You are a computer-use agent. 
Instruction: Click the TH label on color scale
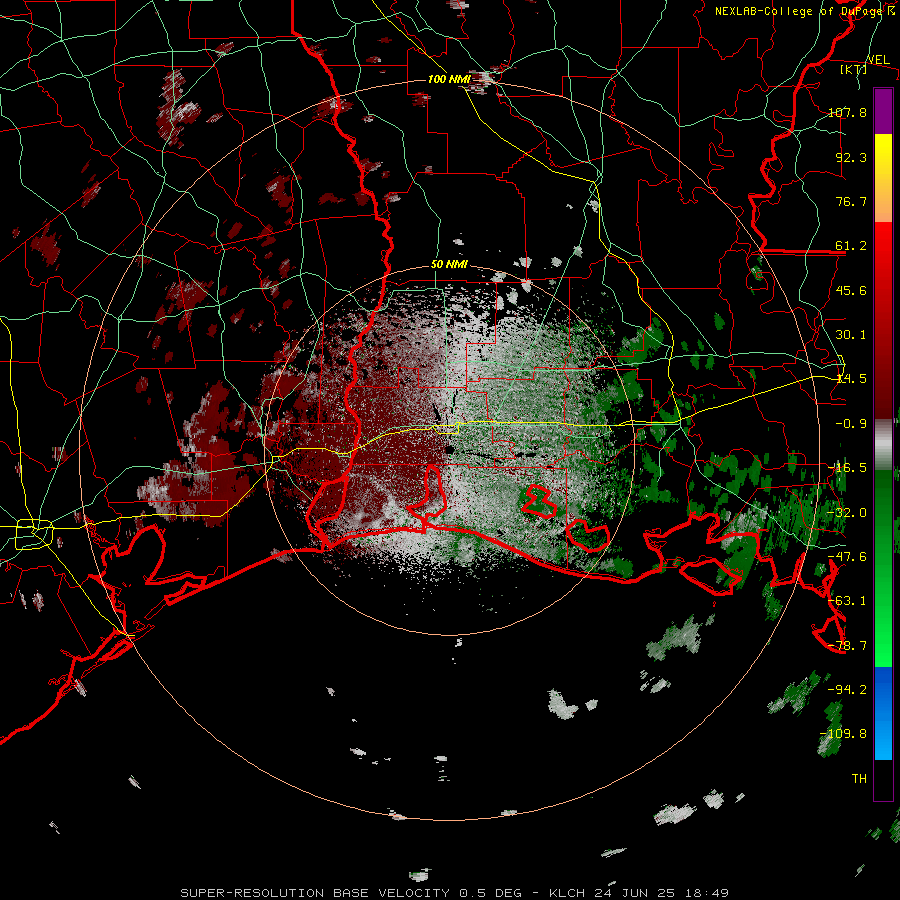coord(859,779)
